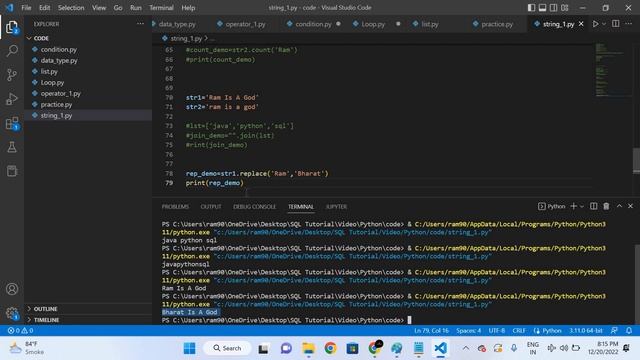Open the Accounts icon in activity bar
Screen dimensions: 640x360
(x=12, y=289)
